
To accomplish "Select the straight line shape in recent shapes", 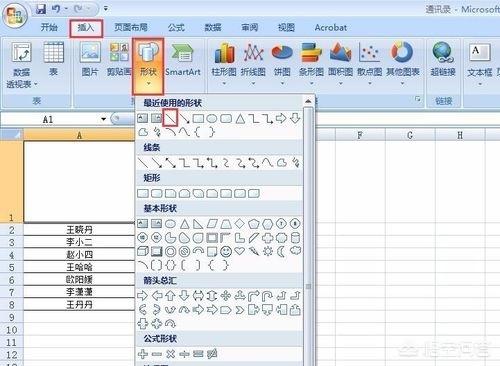I will pyautogui.click(x=170, y=118).
